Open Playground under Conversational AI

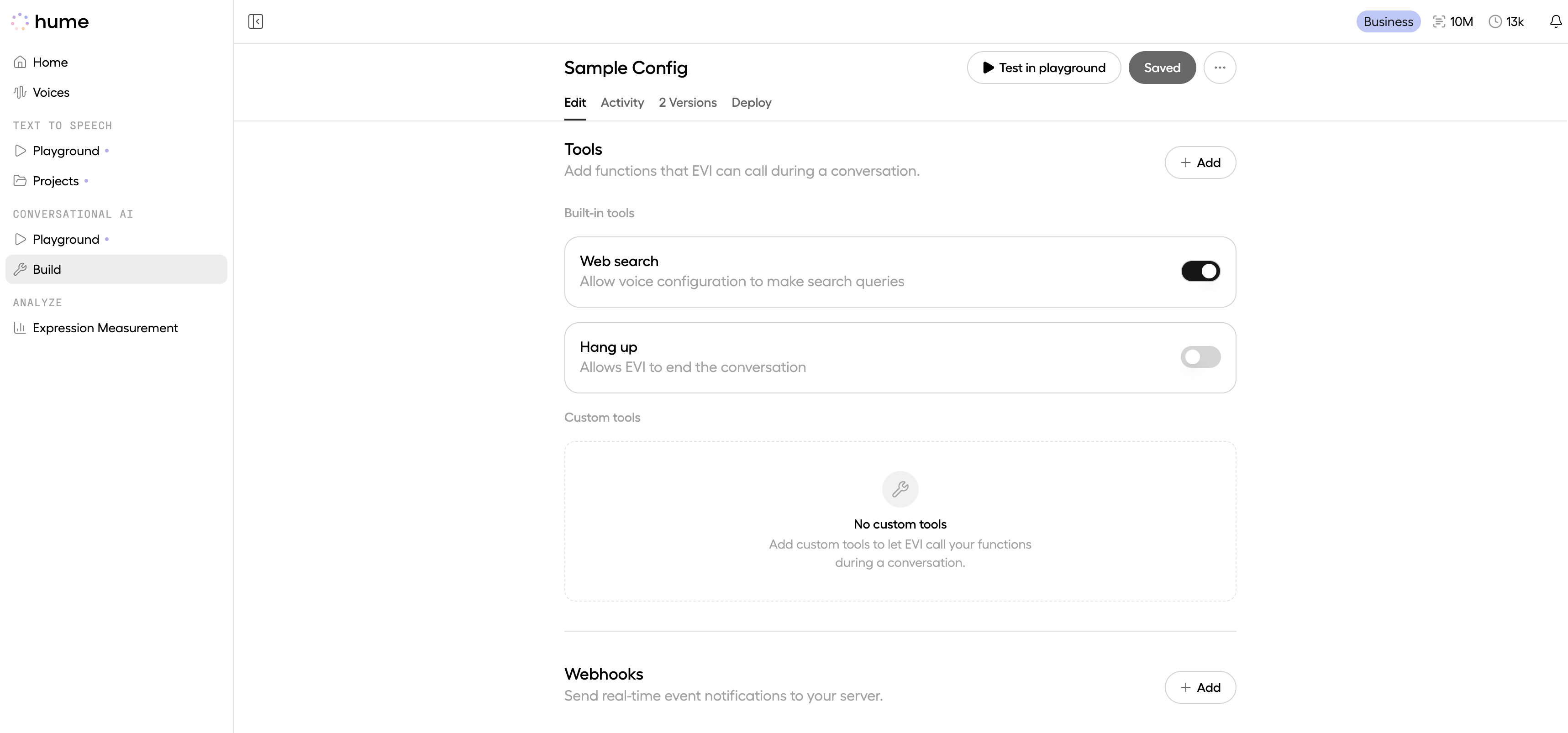point(65,239)
